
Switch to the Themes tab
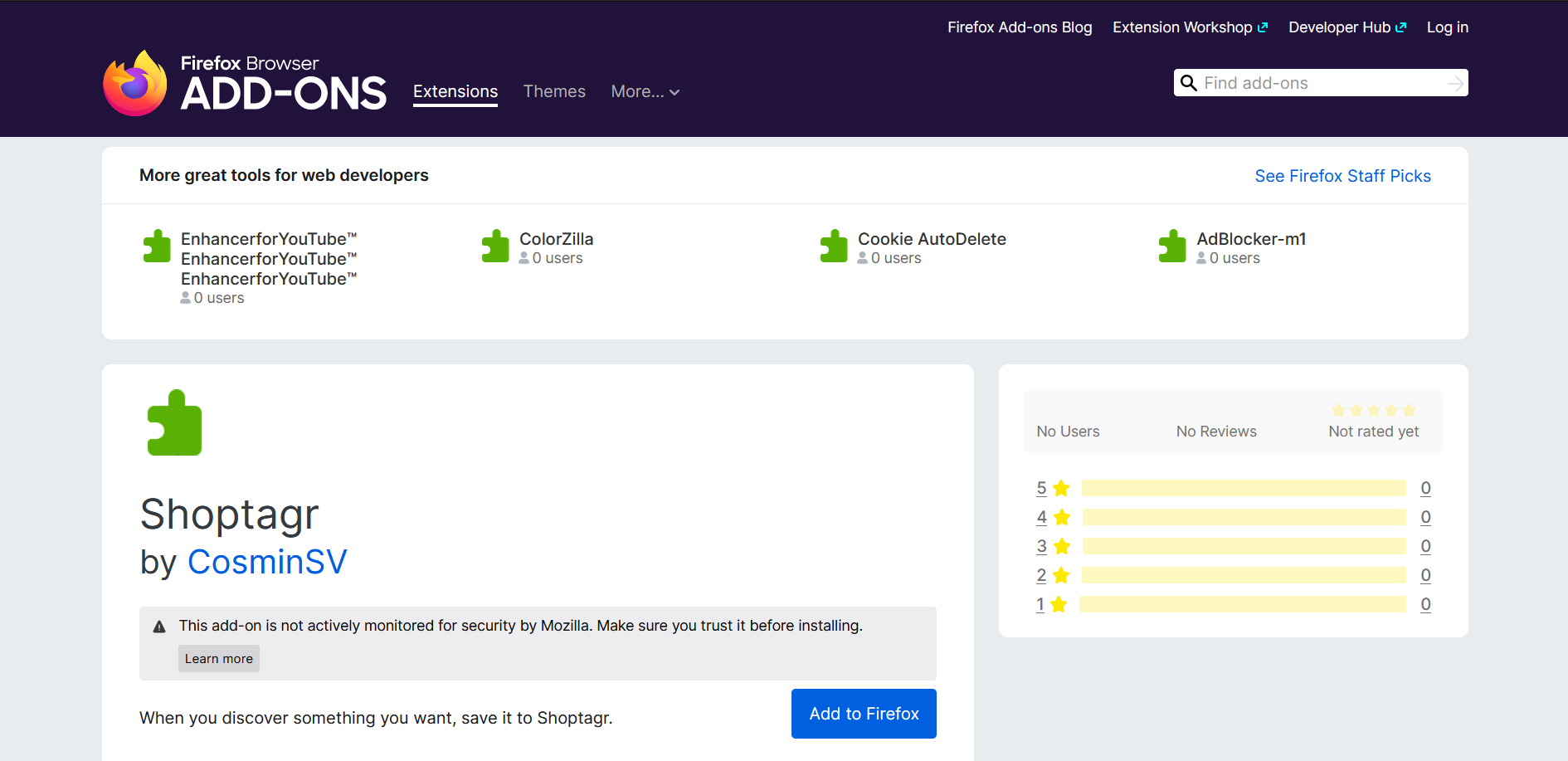(554, 91)
